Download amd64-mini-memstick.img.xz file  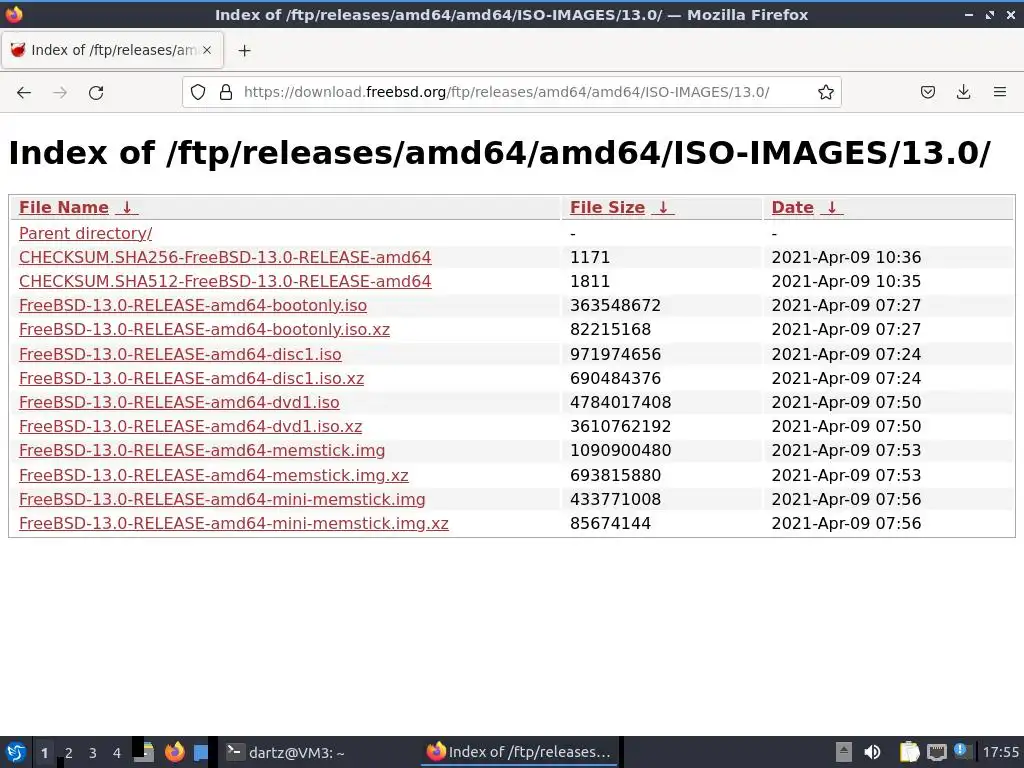(x=234, y=524)
